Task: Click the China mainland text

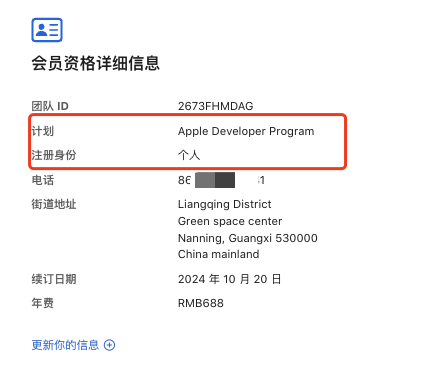Action: (x=219, y=254)
